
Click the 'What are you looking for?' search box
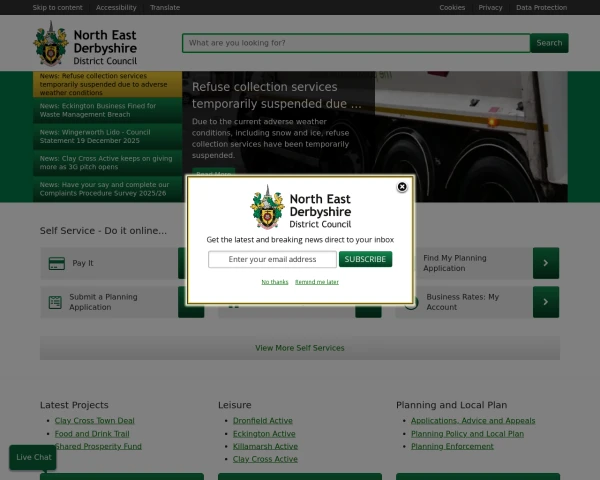tap(356, 43)
